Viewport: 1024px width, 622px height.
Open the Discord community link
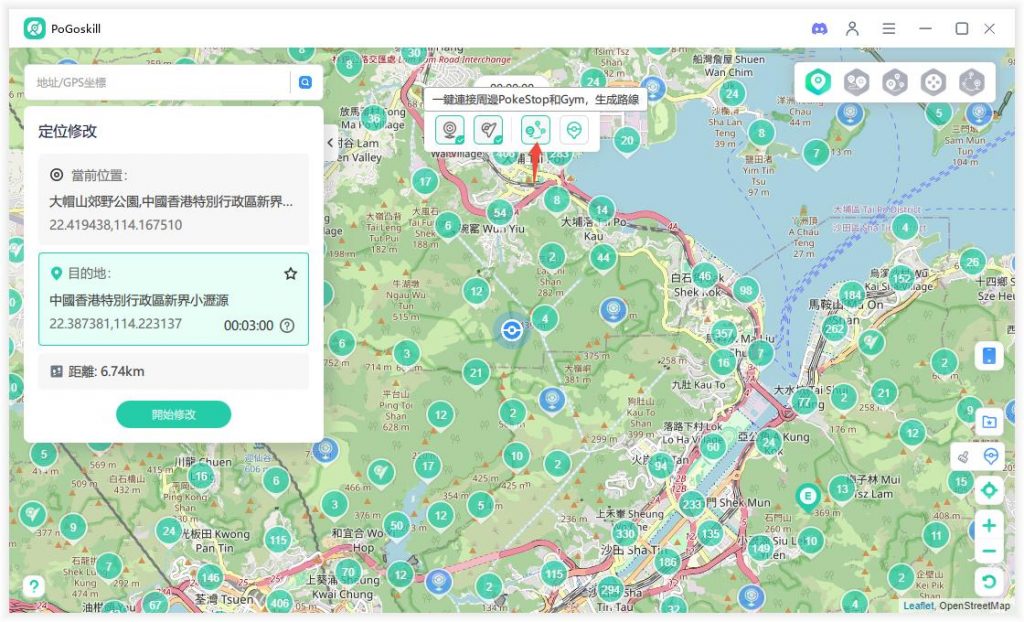(x=819, y=29)
